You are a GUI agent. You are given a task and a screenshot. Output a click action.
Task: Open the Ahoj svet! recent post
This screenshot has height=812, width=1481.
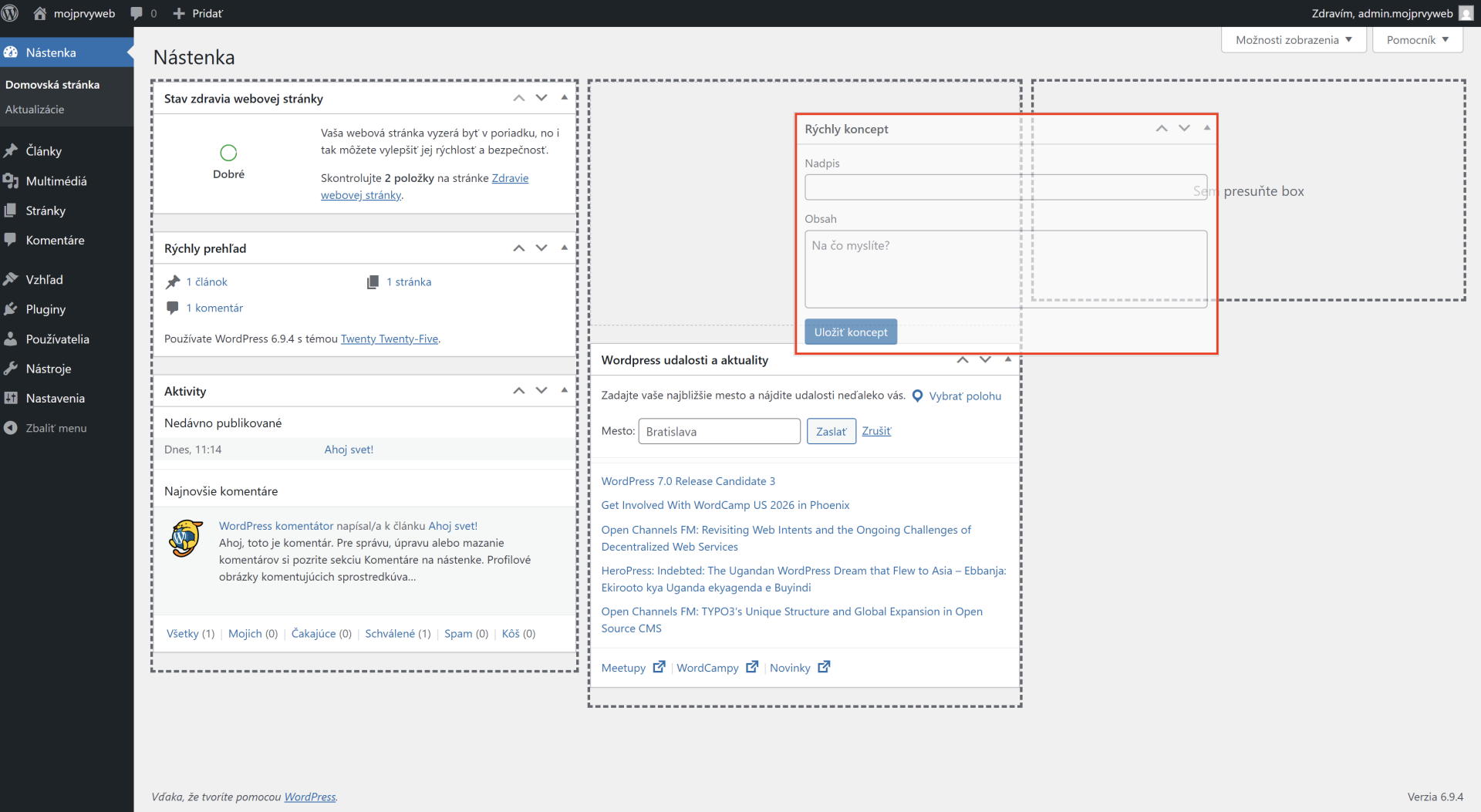(349, 450)
